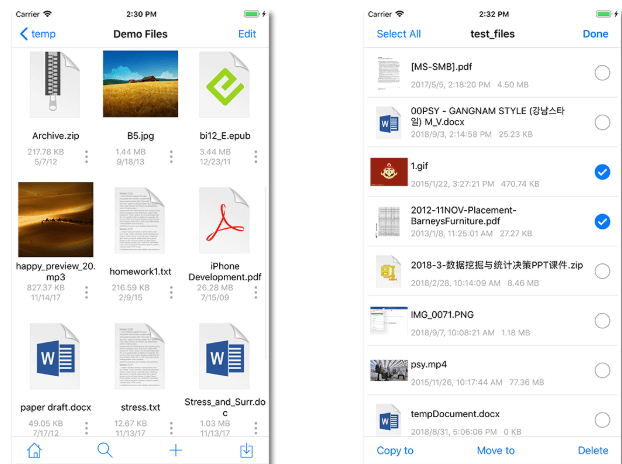Go back to temp folder
The image size is (622, 464).
coord(37,34)
